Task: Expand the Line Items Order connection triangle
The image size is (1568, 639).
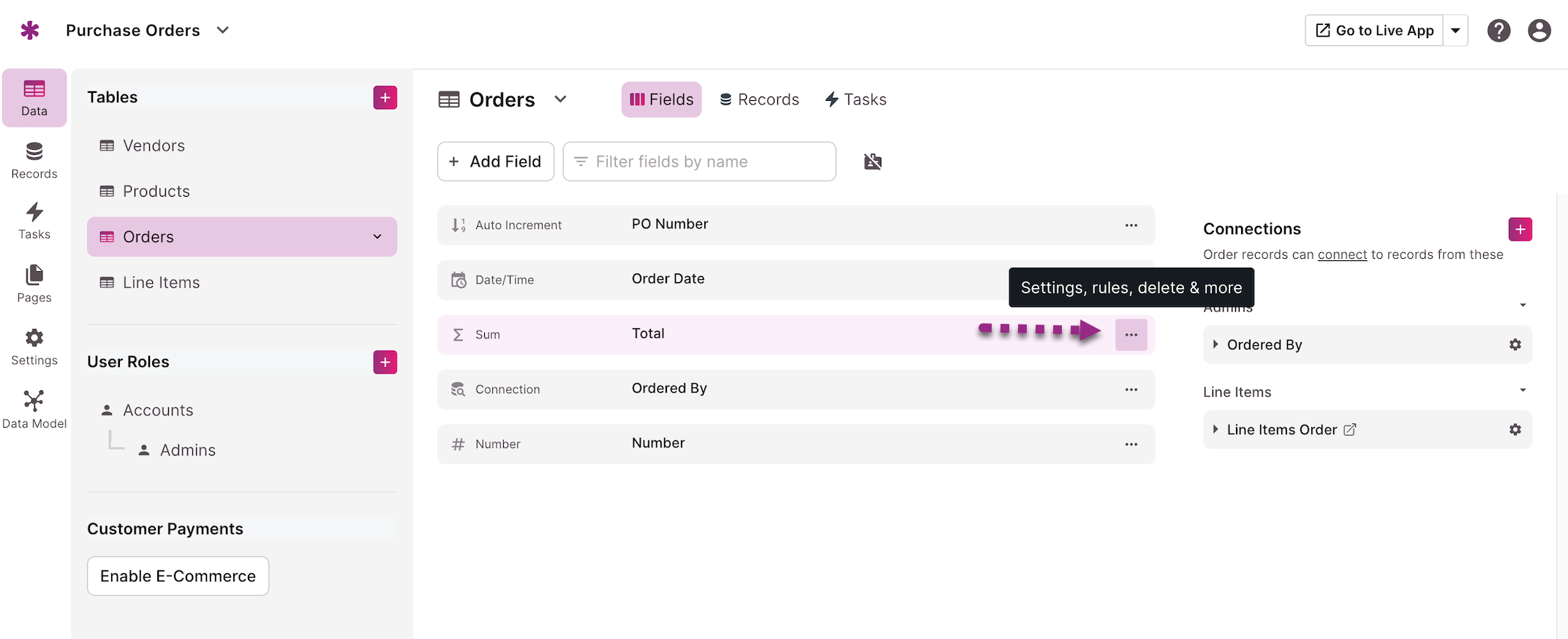Action: click(1215, 429)
